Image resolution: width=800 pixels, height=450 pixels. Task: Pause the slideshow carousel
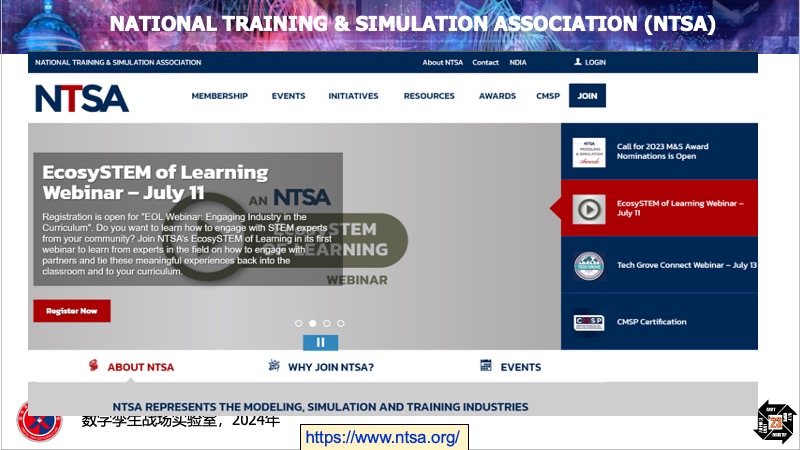(320, 342)
